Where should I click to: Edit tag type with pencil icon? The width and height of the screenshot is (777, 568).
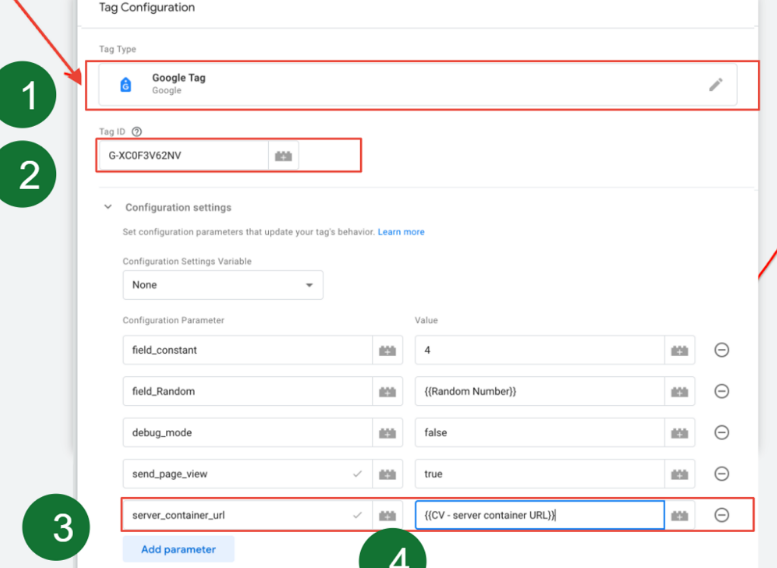tap(715, 85)
